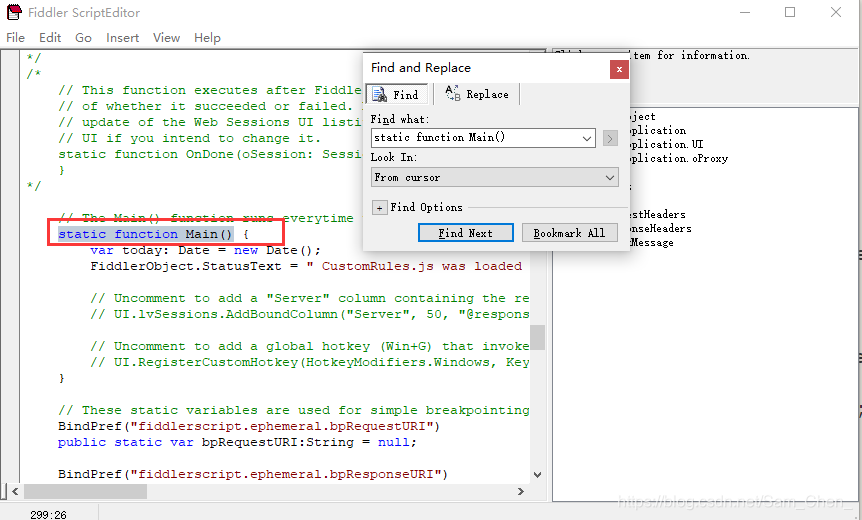The image size is (862, 520).
Task: Open the View menu
Action: coord(166,37)
